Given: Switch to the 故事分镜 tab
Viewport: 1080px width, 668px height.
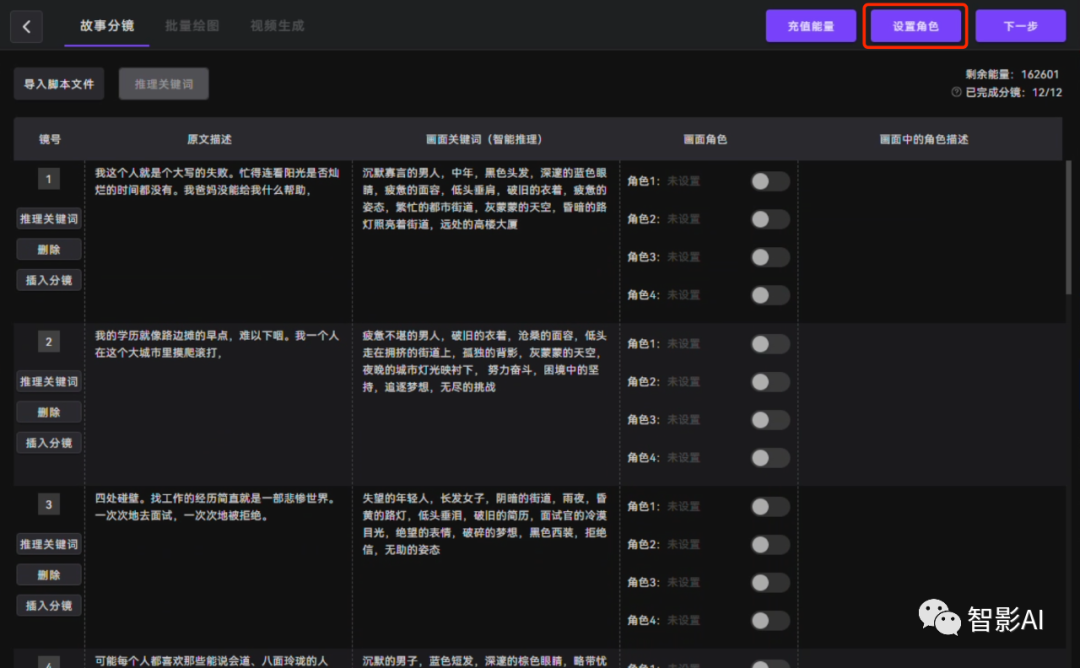Looking at the screenshot, I should click(x=107, y=26).
